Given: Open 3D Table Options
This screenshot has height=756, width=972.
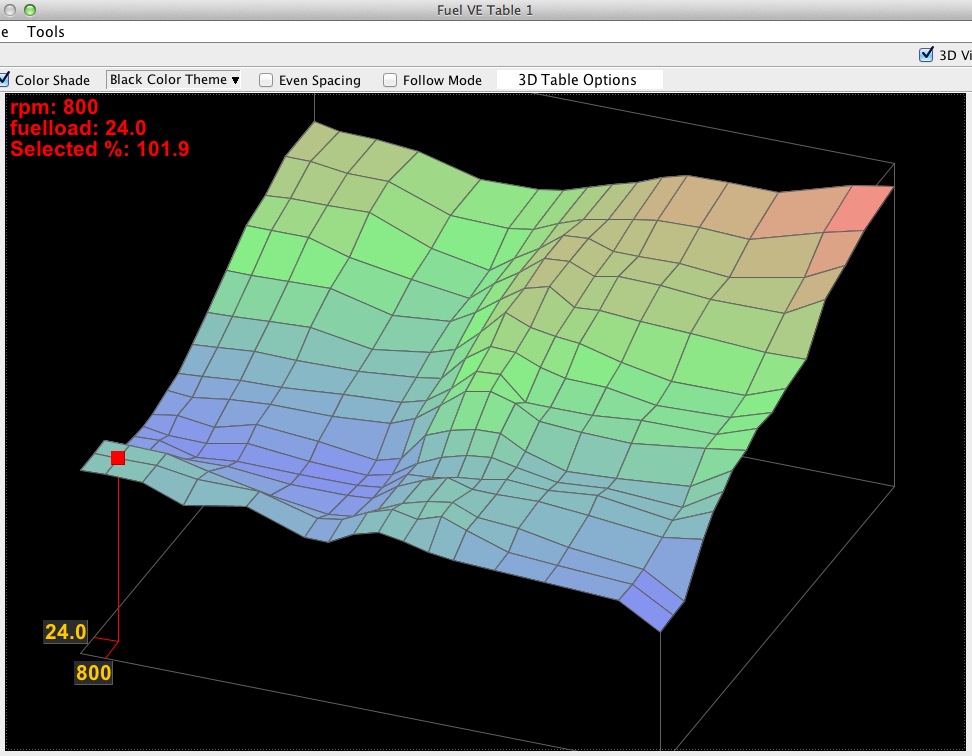Looking at the screenshot, I should (577, 80).
